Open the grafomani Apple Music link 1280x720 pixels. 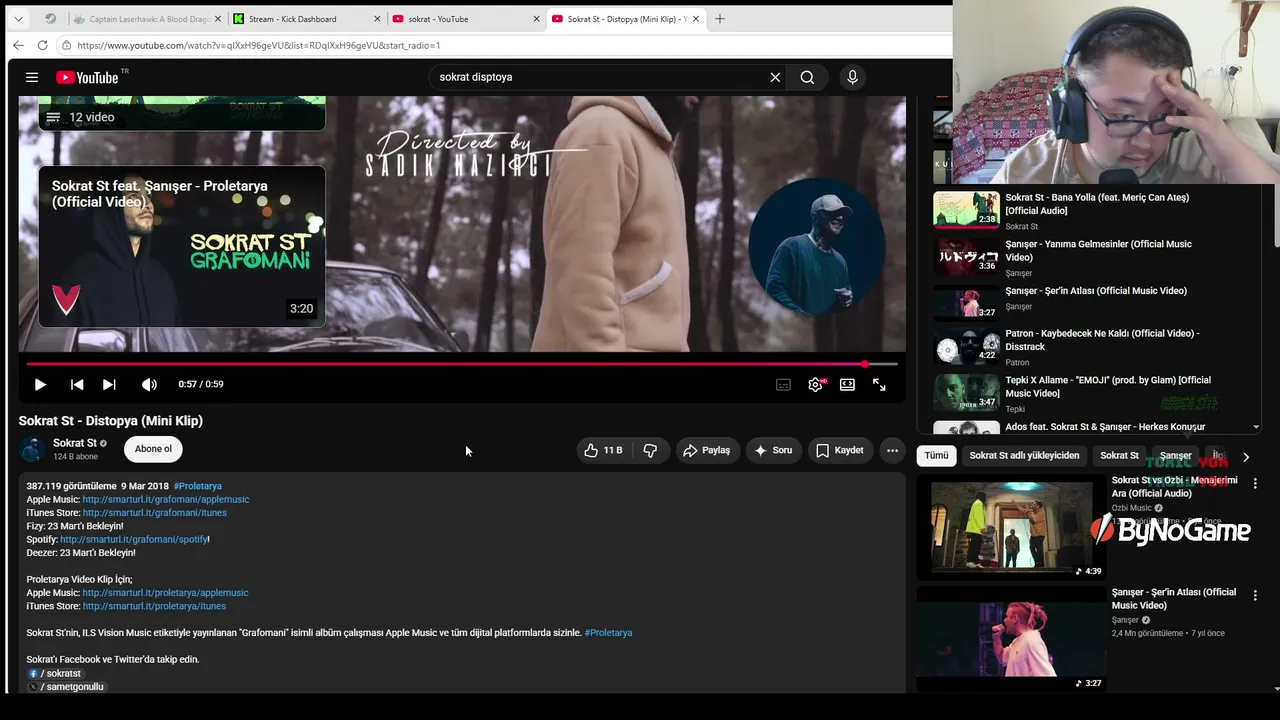[x=166, y=499]
